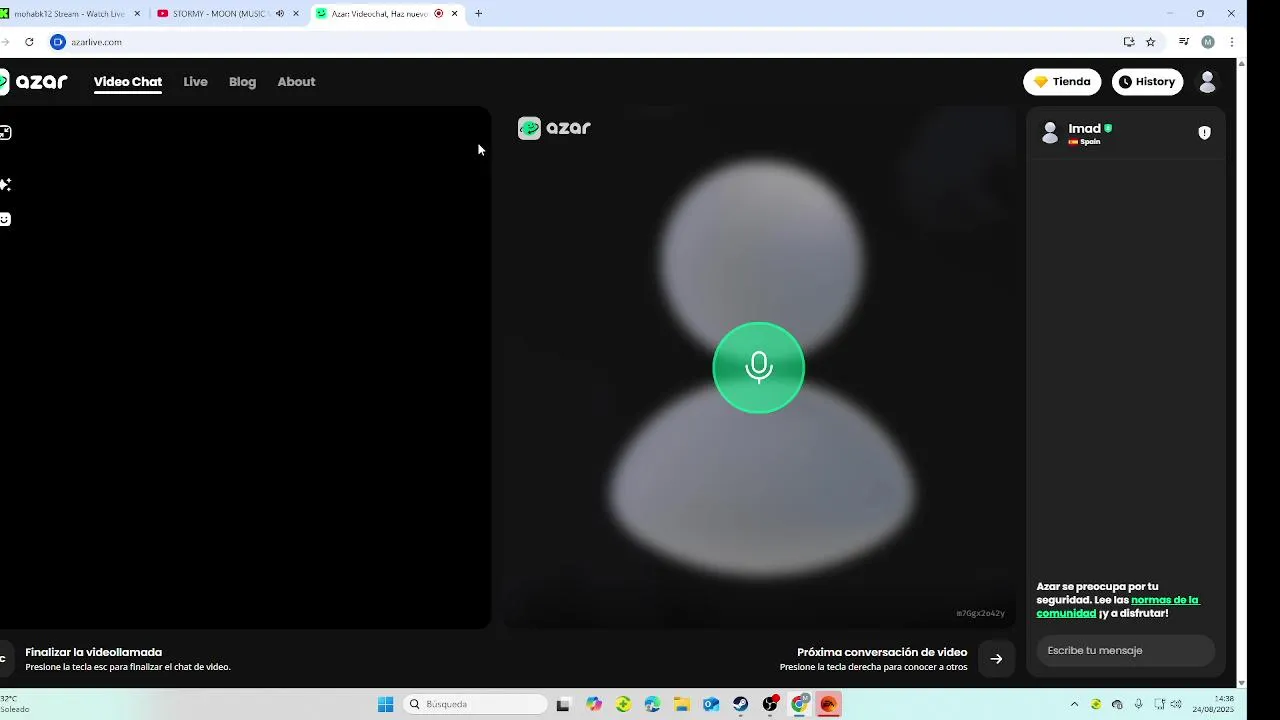This screenshot has width=1280, height=720.
Task: Switch to the Video Chat nav item
Action: point(128,82)
